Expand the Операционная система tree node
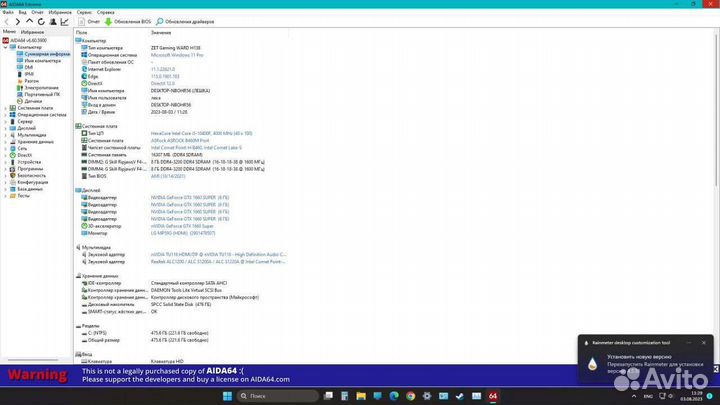720x405 pixels. pyautogui.click(x=6, y=115)
